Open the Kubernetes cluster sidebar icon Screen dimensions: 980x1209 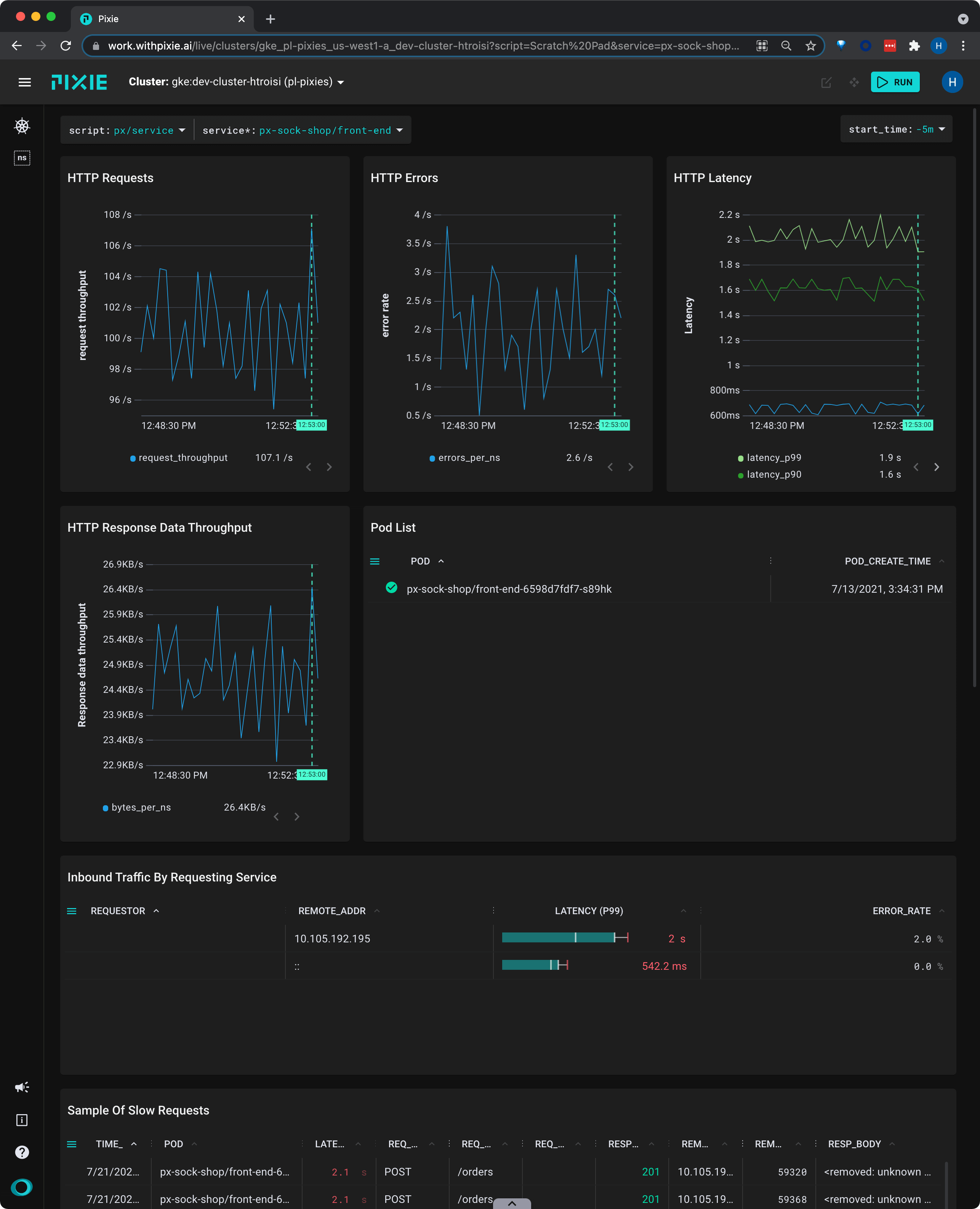(x=22, y=126)
